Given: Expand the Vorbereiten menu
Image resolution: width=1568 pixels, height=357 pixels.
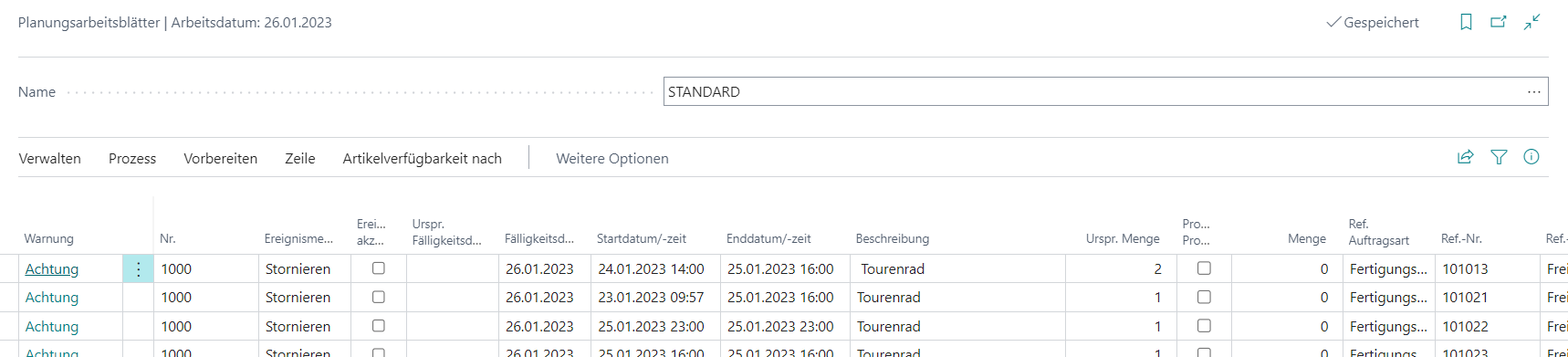Looking at the screenshot, I should [221, 159].
